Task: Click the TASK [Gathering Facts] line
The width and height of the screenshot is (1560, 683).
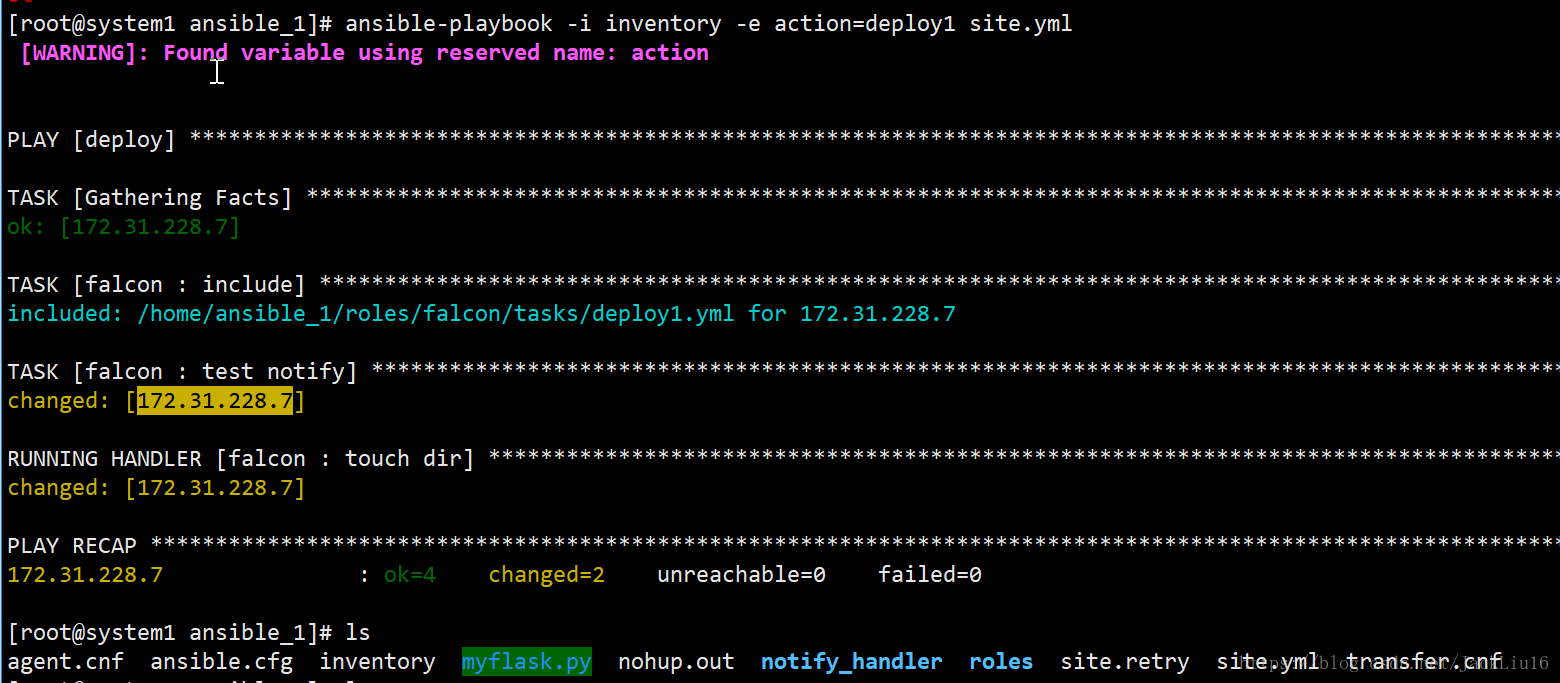Action: 783,198
